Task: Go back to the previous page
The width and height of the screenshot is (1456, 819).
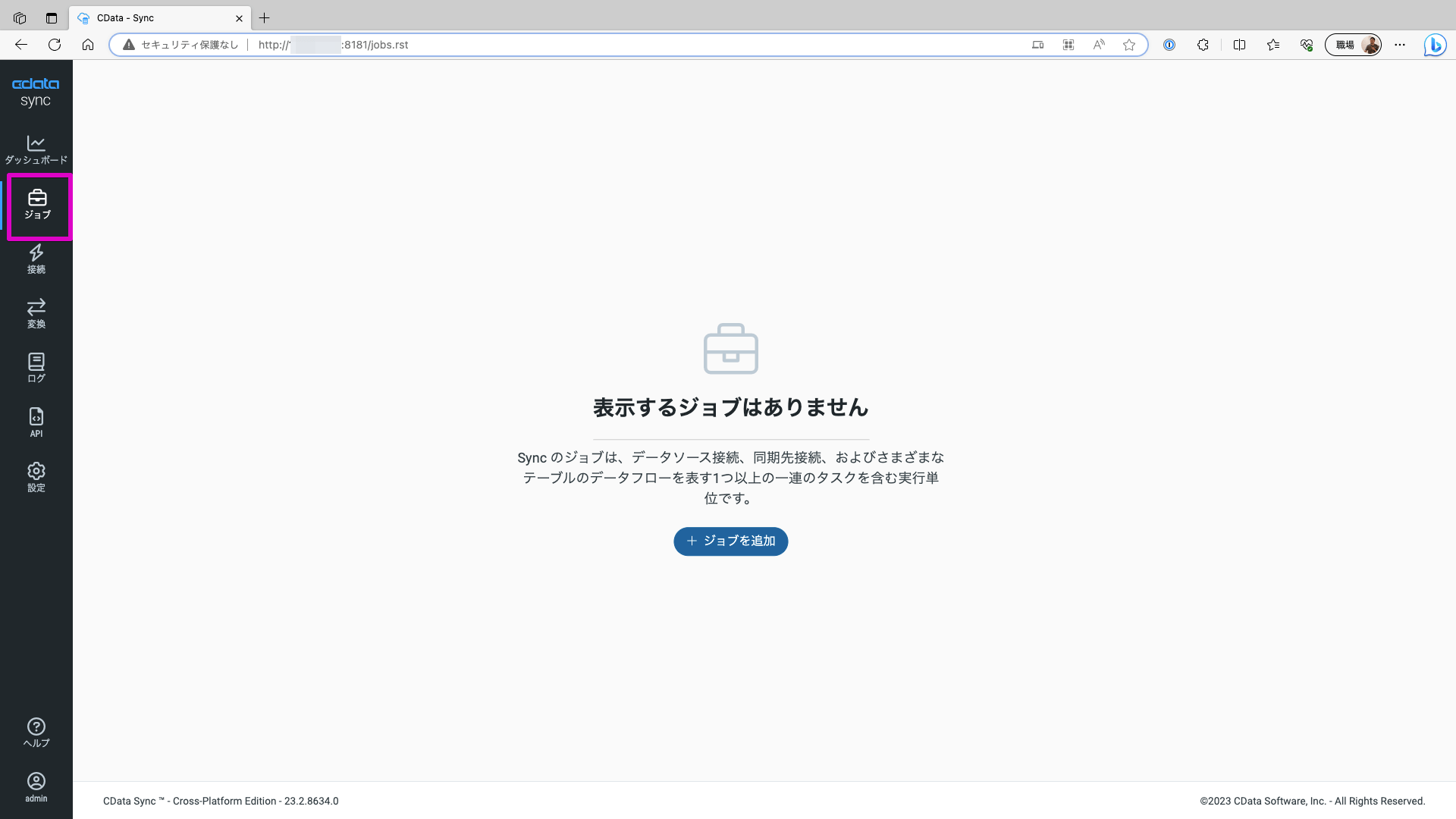Action: coord(21,45)
